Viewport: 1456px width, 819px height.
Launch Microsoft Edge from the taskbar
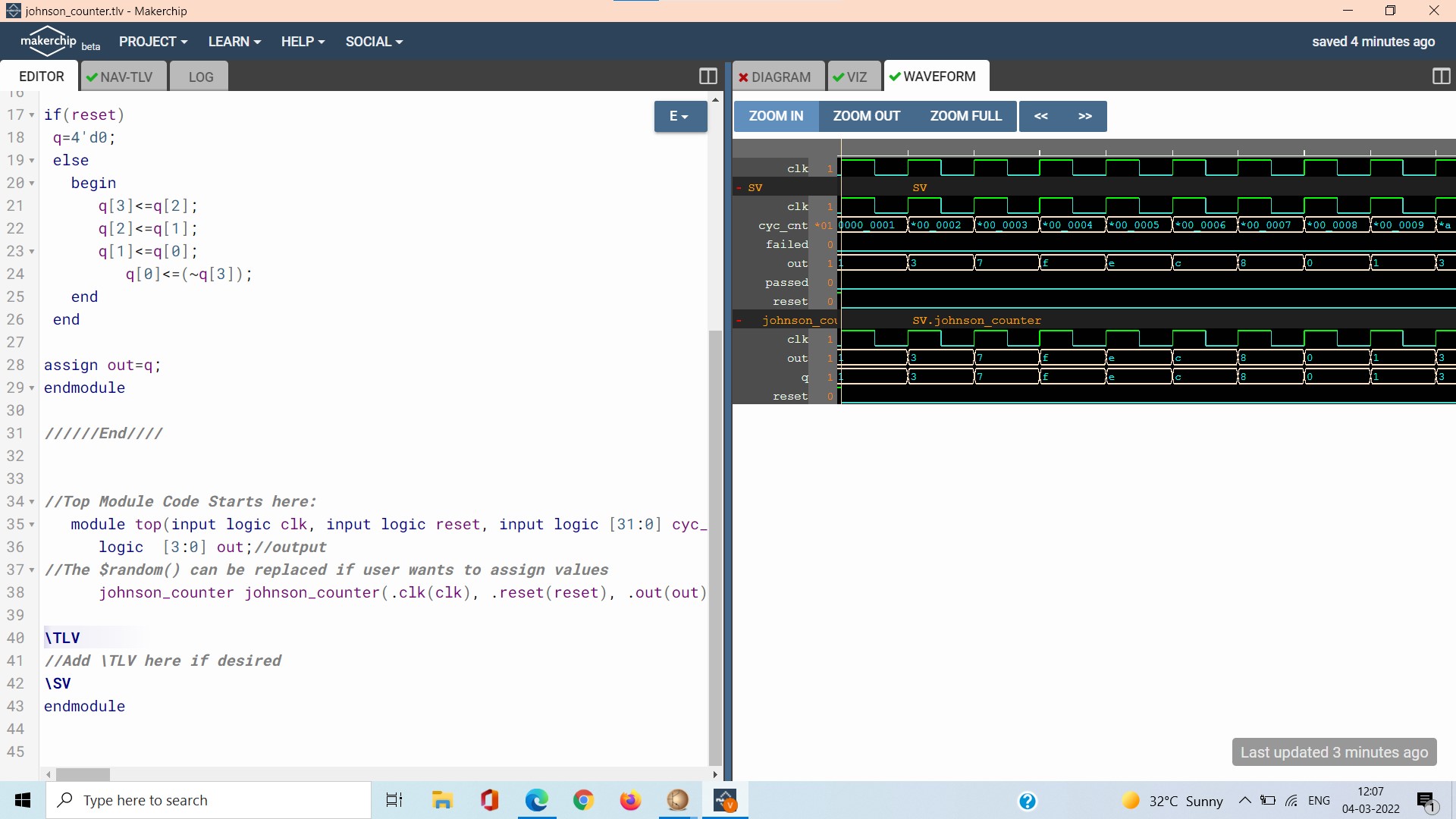[536, 800]
